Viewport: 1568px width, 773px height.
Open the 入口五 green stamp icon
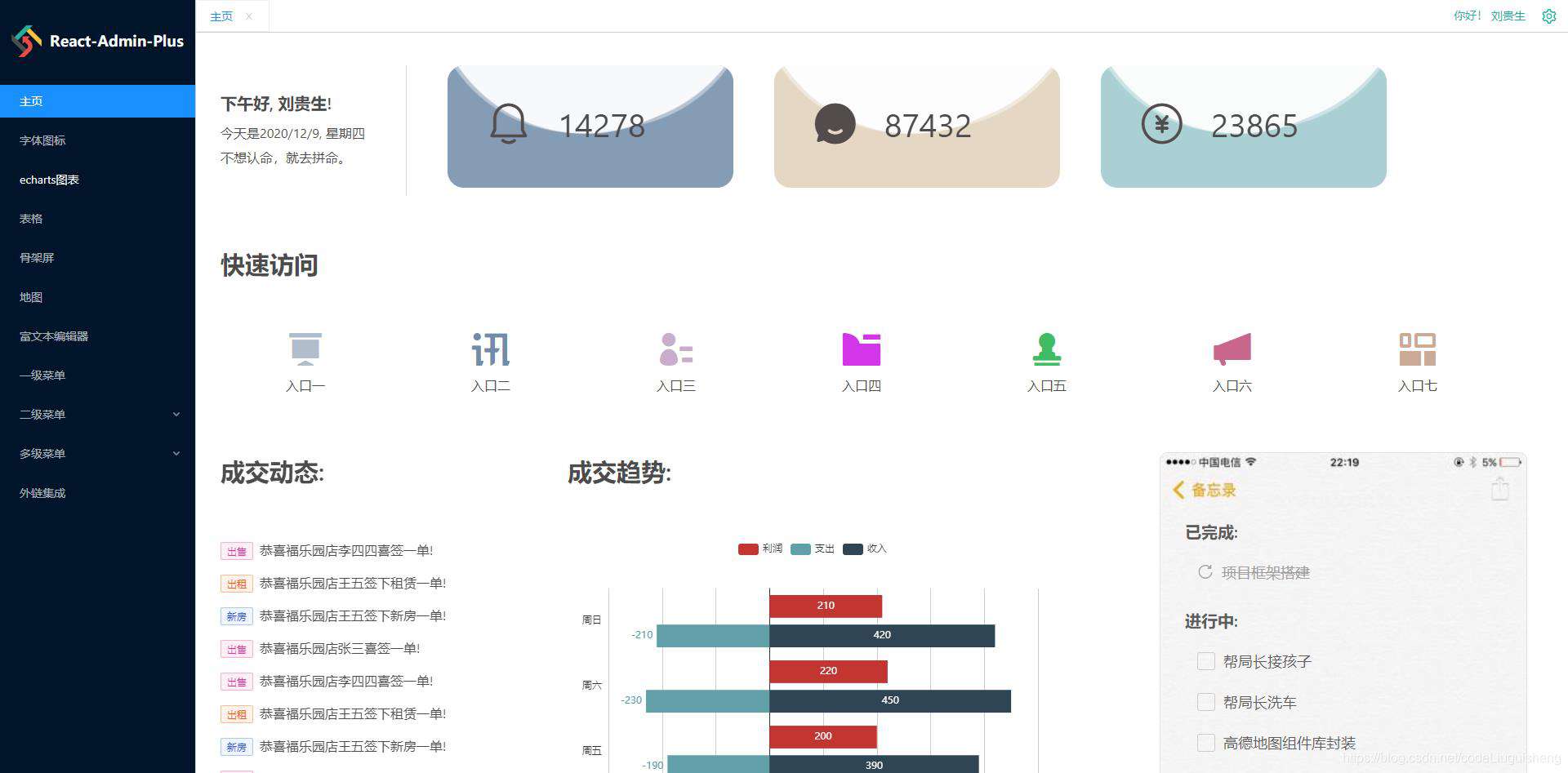[x=1047, y=349]
